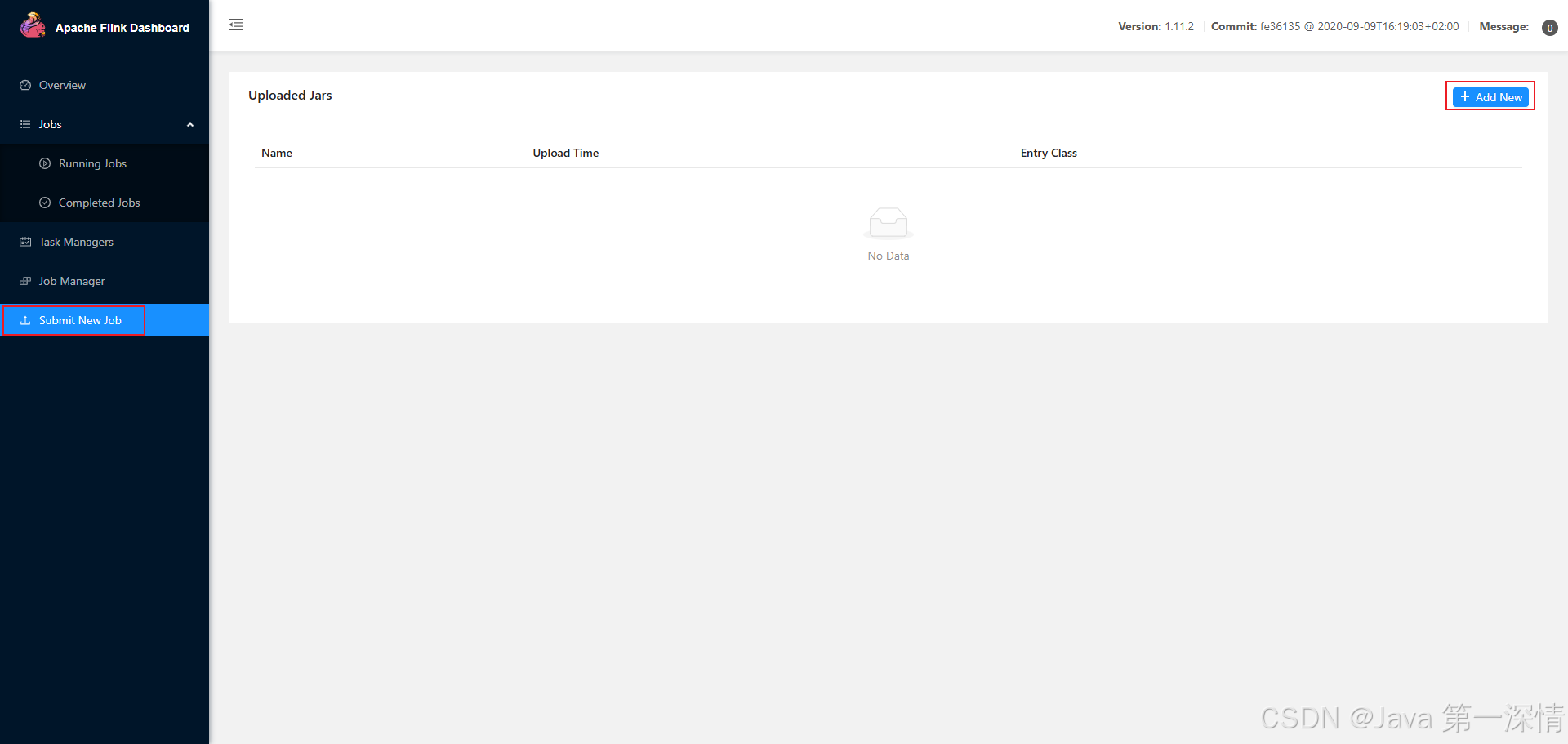The image size is (1568, 744).
Task: Select Submit New Job menu item
Action: (x=105, y=320)
